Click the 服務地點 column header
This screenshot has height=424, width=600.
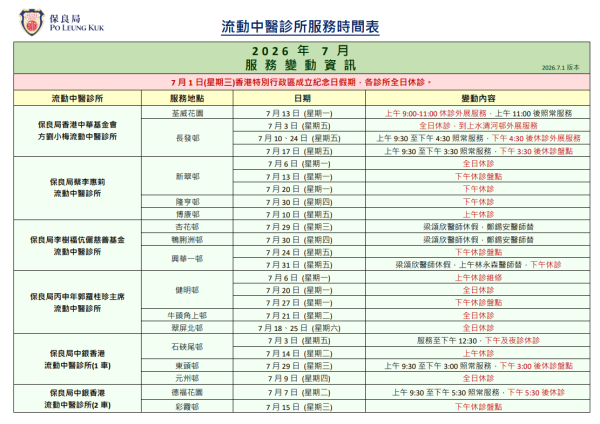click(x=187, y=98)
